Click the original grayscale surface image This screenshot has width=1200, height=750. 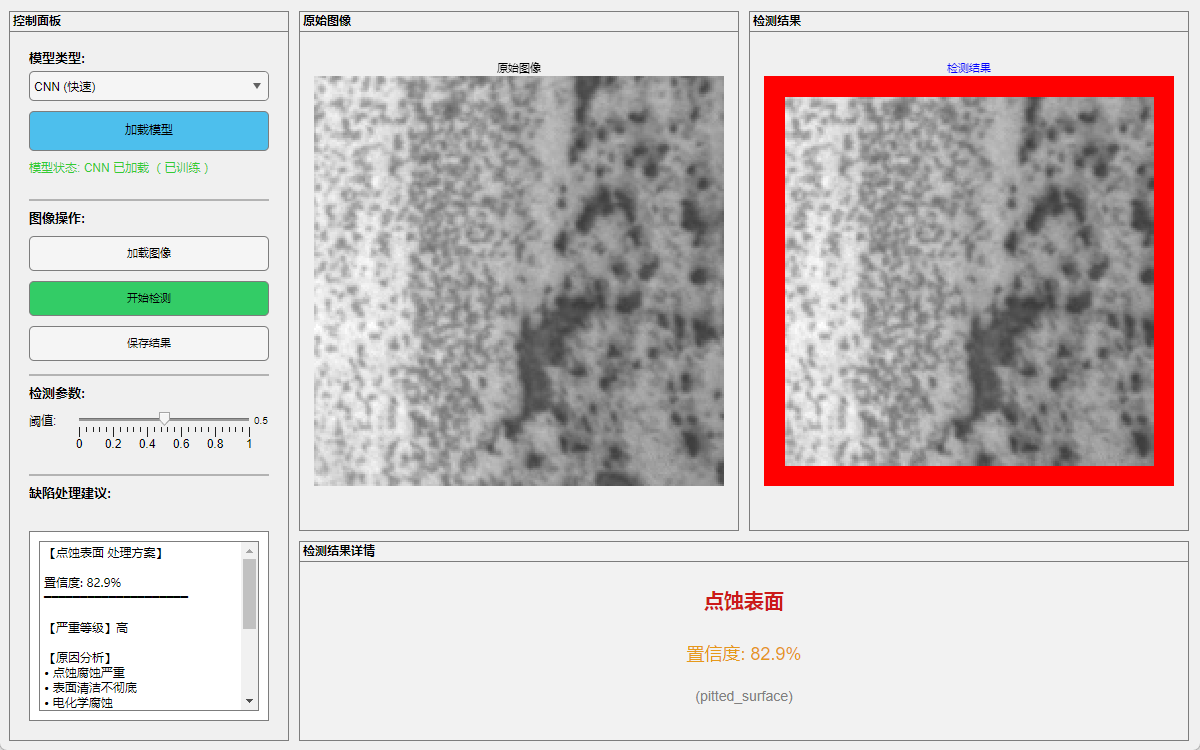[x=519, y=281]
